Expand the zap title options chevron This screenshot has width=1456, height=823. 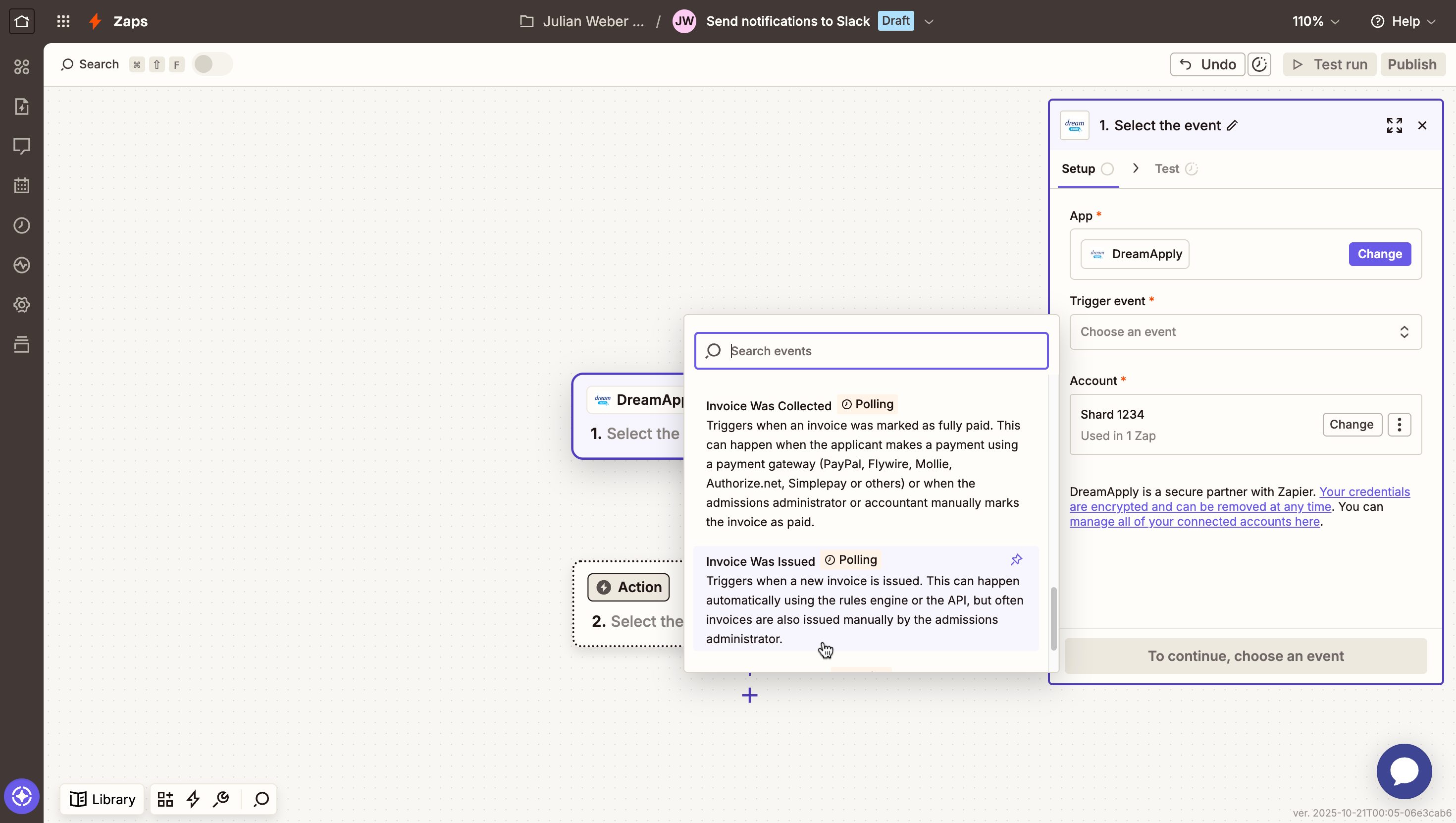(x=929, y=21)
